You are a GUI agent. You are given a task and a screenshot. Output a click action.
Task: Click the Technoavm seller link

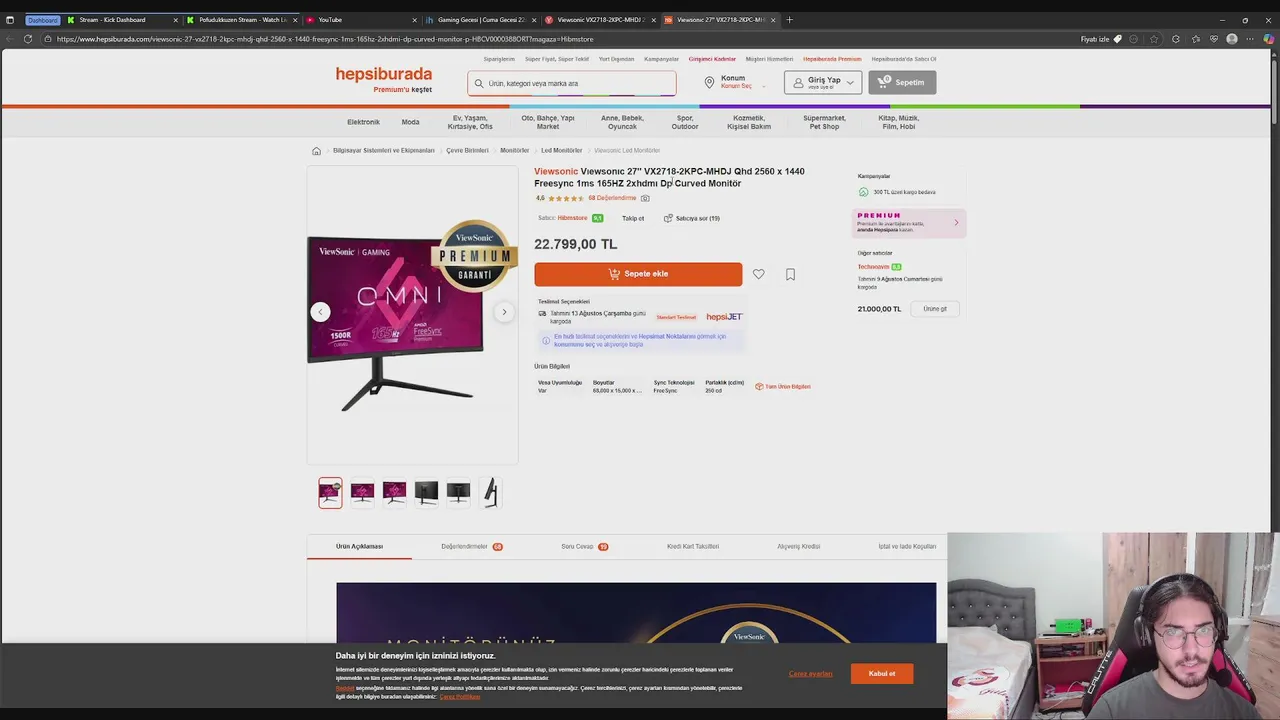click(873, 267)
